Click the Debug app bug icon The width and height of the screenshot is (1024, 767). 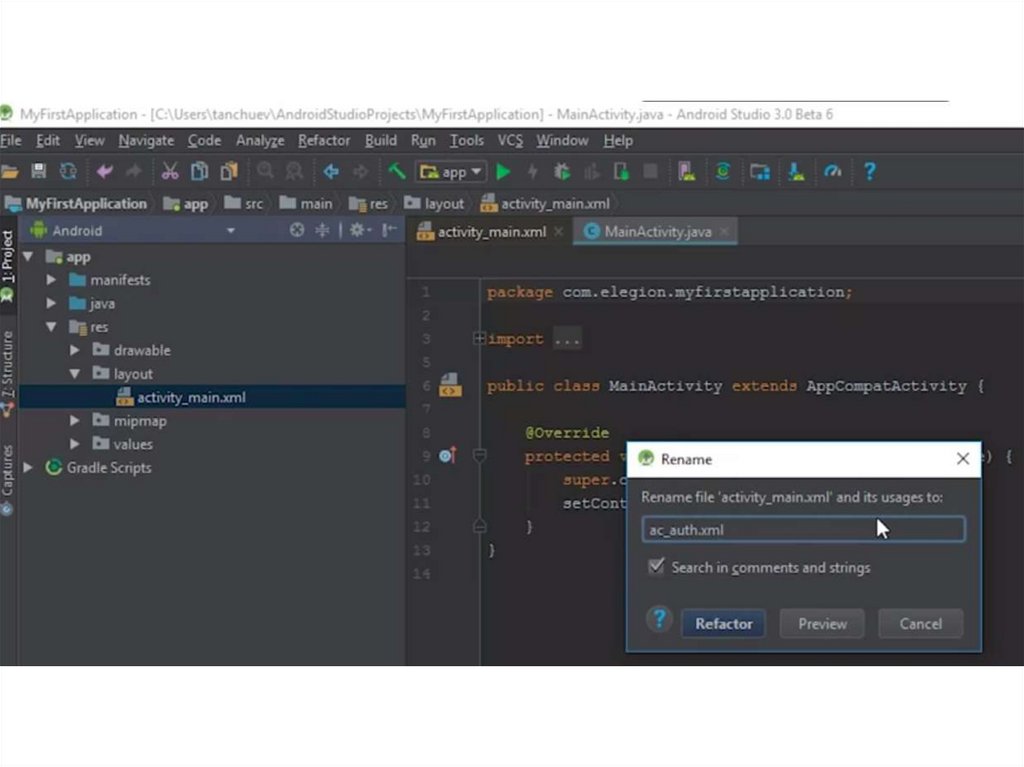pyautogui.click(x=562, y=172)
